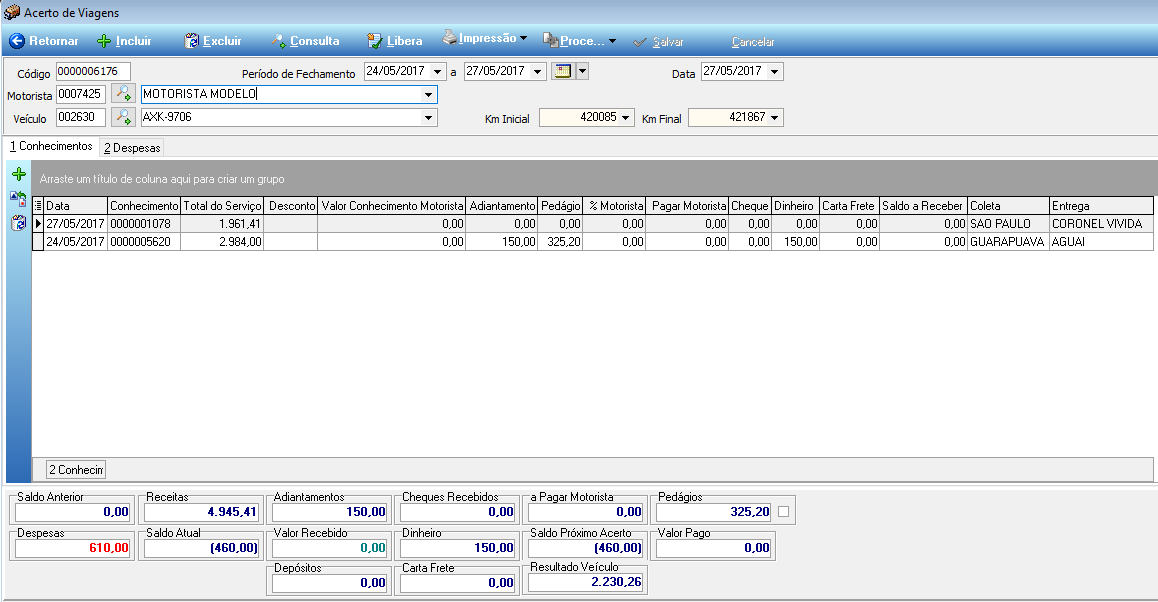Image resolution: width=1158 pixels, height=602 pixels.
Task: Click Valor Conhecimento Motorista column header
Action: [392, 206]
